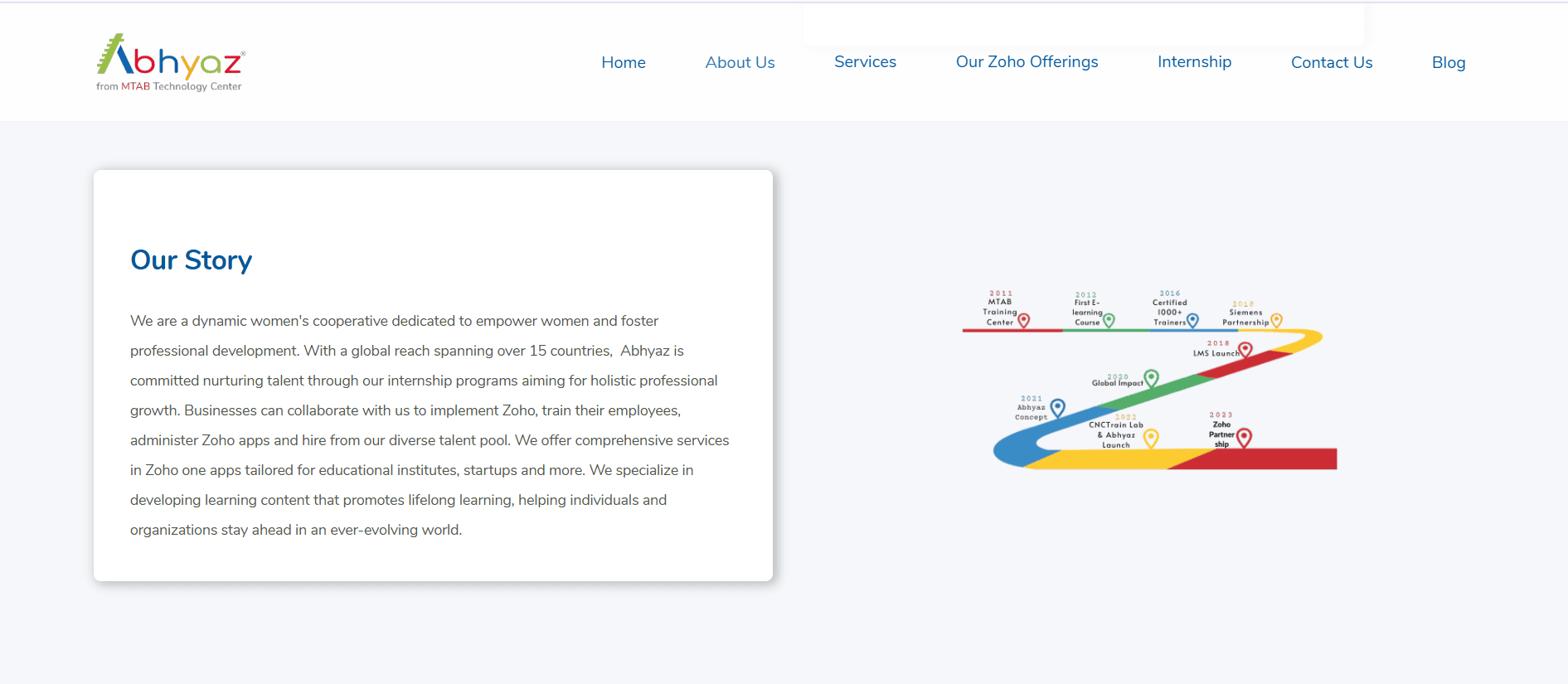1568x684 pixels.
Task: Navigate to the Contact Us page
Action: [x=1332, y=62]
